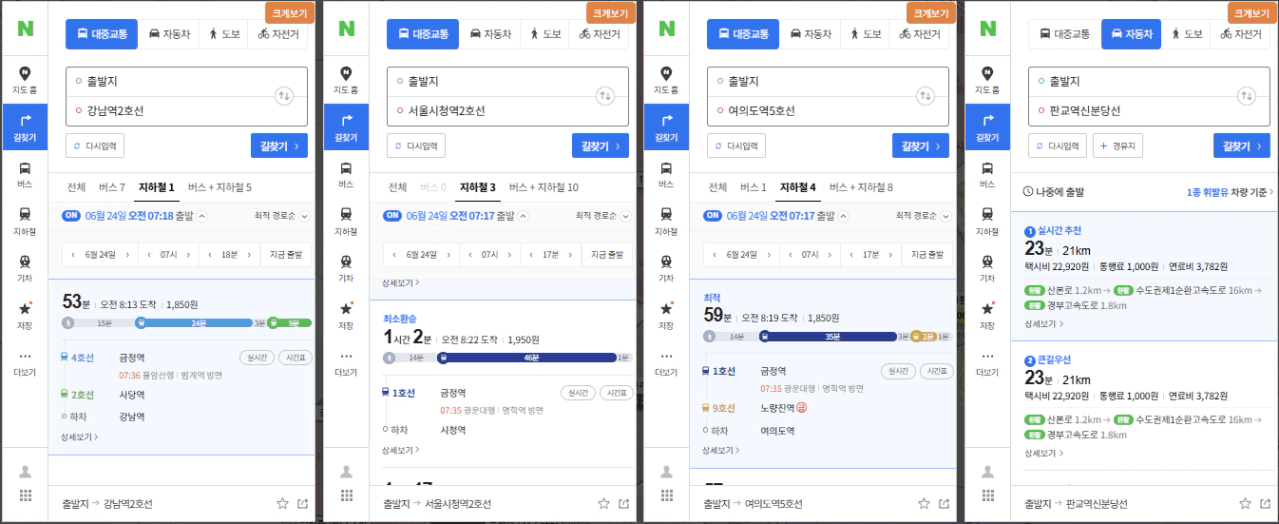Open the 1종 휘발유 차량 기준 dropdown
This screenshot has width=1279, height=524.
[1230, 191]
